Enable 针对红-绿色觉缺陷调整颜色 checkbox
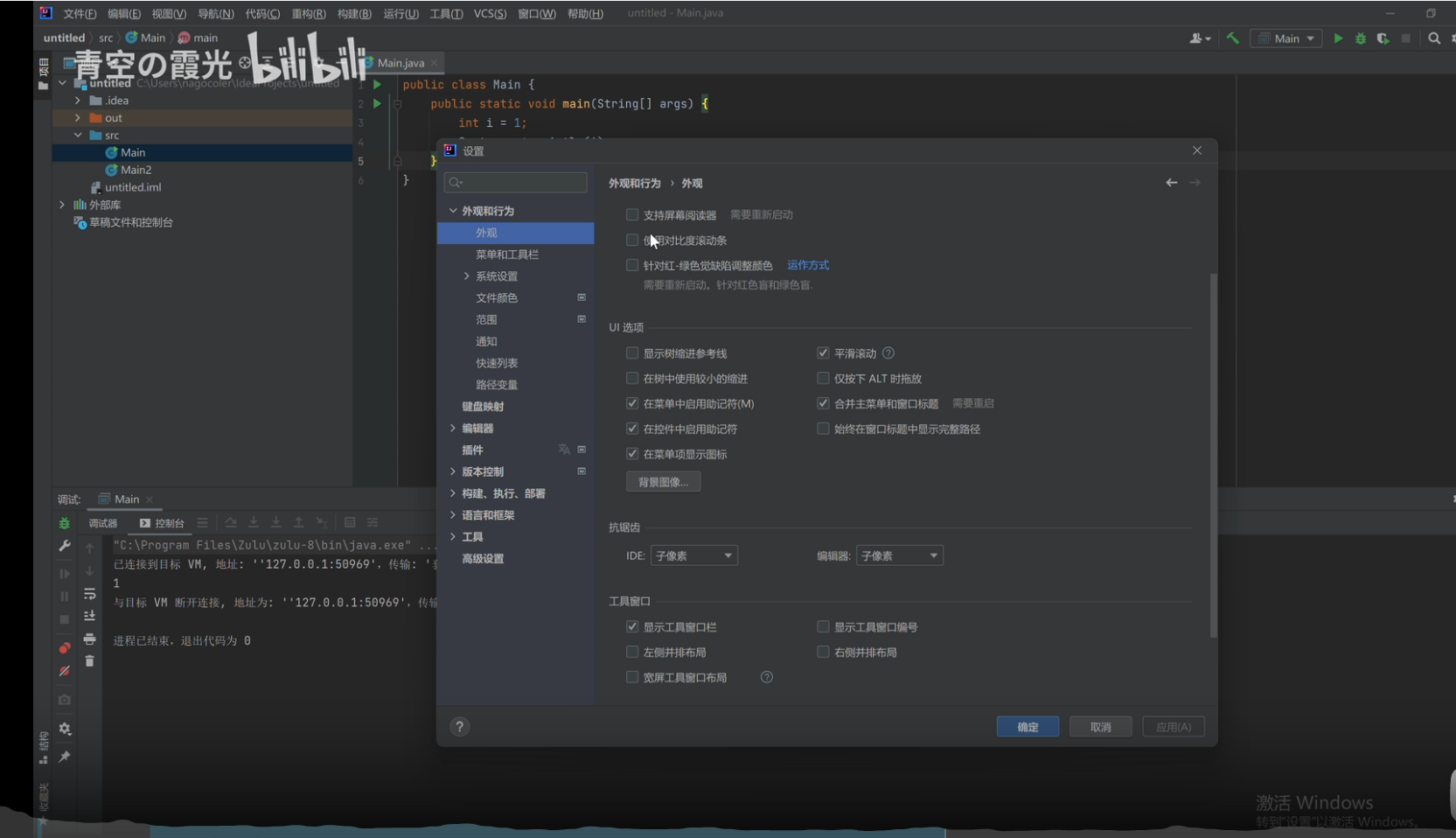Viewport: 1456px width, 838px height. (x=632, y=265)
